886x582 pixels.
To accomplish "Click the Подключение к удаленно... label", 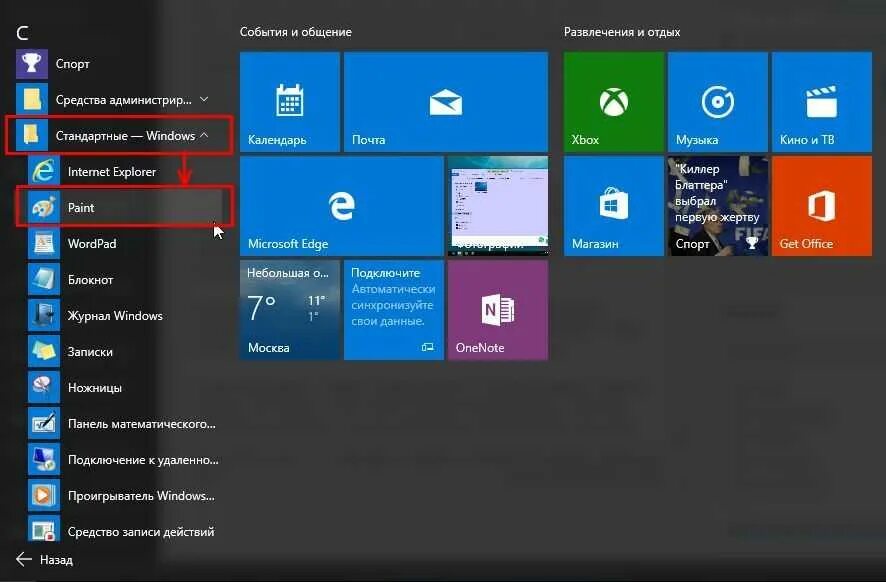I will [144, 460].
